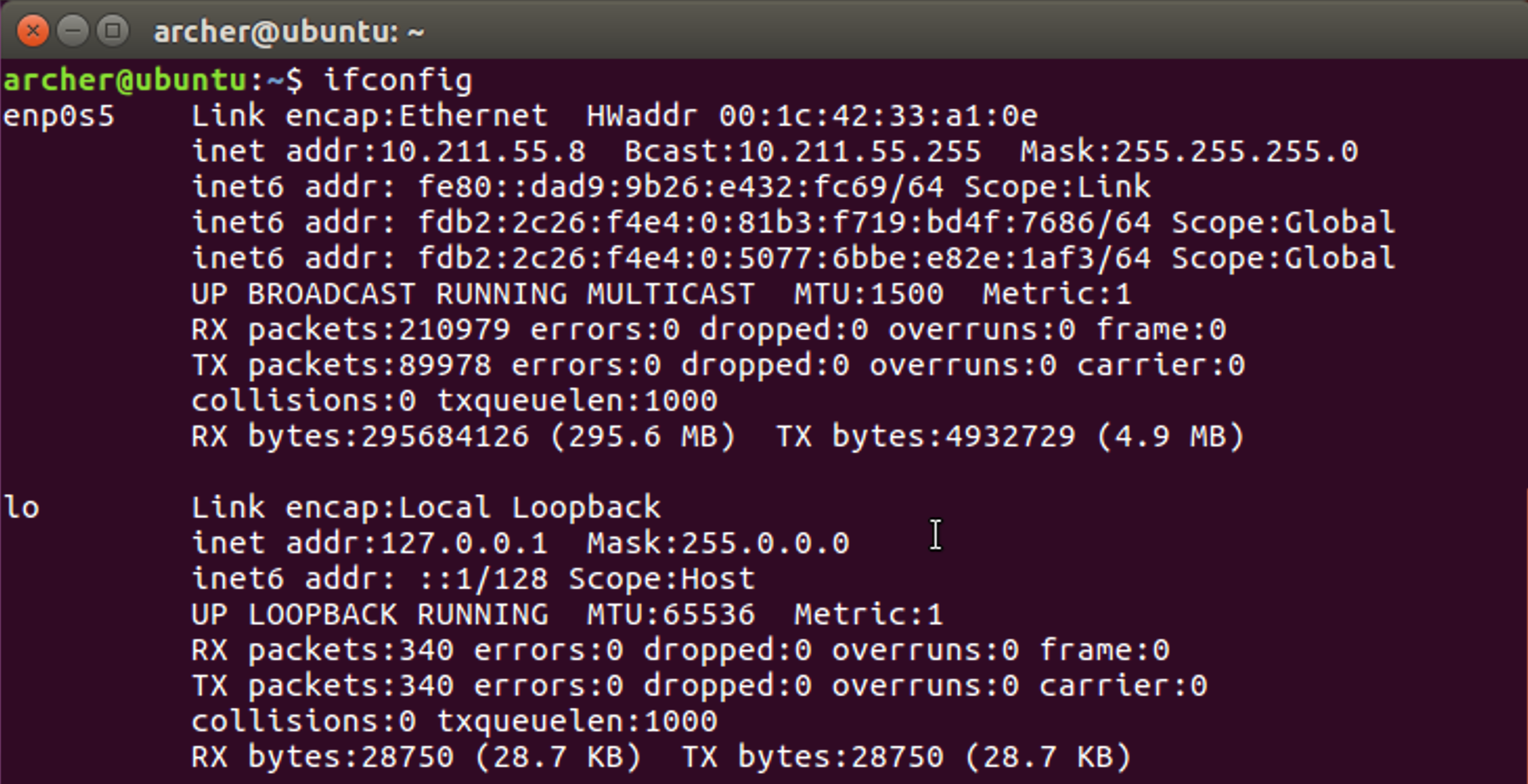Click the enp0s5 interface name
The height and width of the screenshot is (784, 1528).
[59, 116]
